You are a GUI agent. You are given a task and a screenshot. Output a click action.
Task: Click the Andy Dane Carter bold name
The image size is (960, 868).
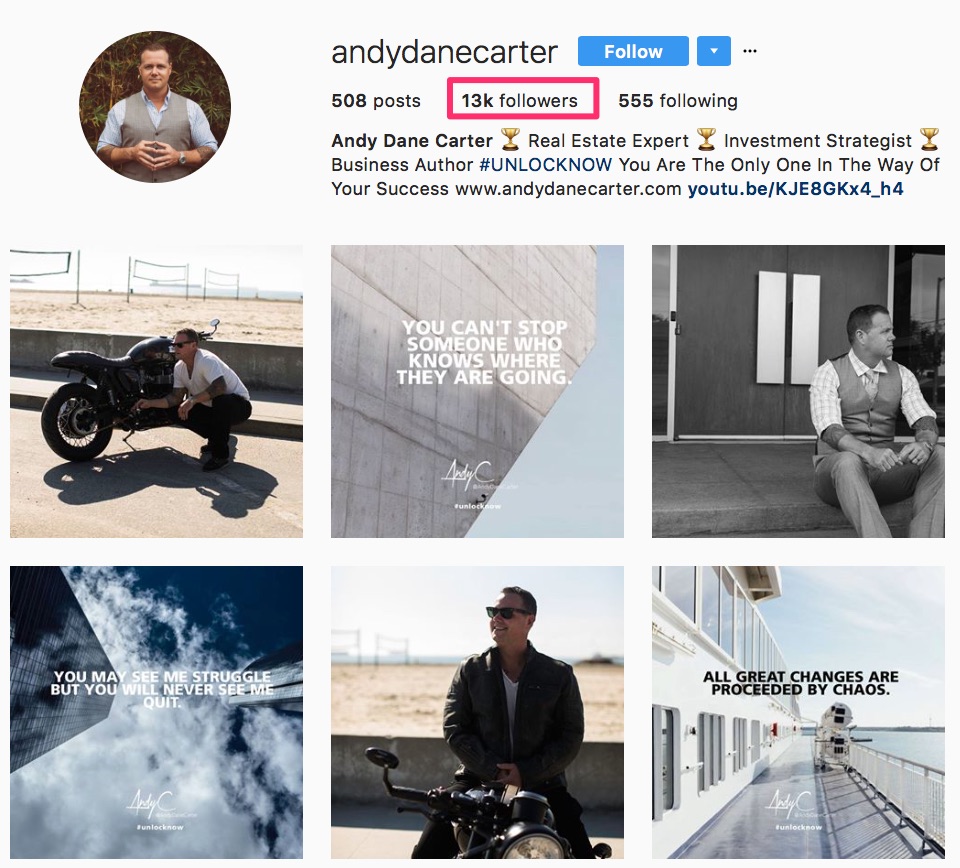(412, 141)
